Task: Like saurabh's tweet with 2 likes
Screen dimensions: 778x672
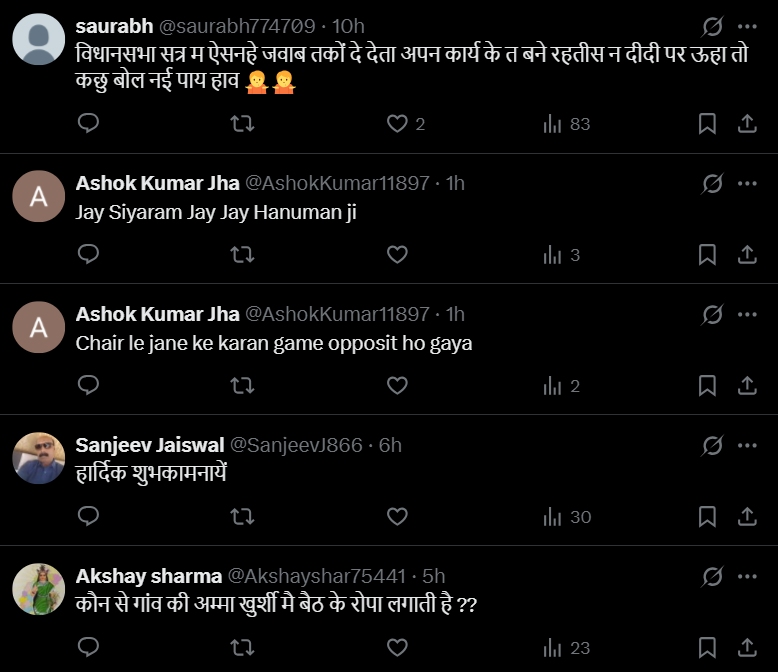Action: click(x=398, y=123)
